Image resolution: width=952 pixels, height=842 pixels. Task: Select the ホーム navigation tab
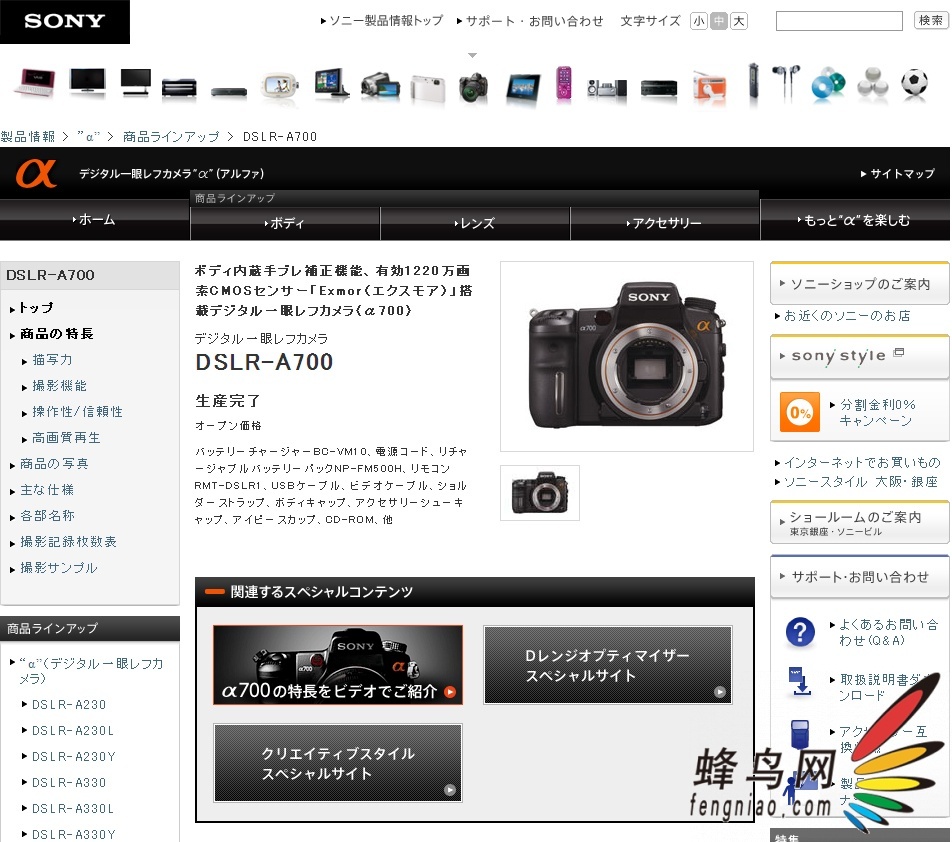[94, 220]
